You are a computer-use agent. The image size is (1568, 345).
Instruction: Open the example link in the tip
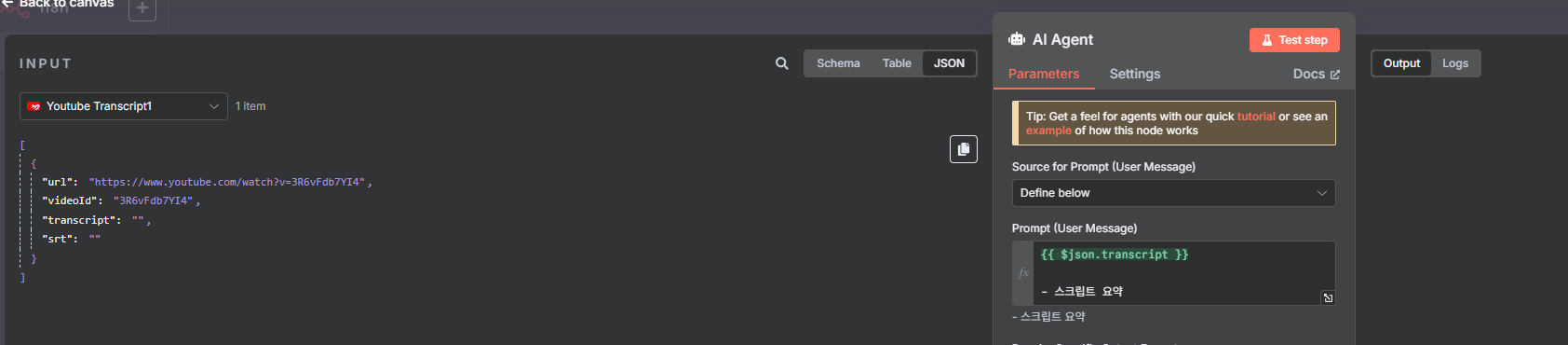[1048, 131]
